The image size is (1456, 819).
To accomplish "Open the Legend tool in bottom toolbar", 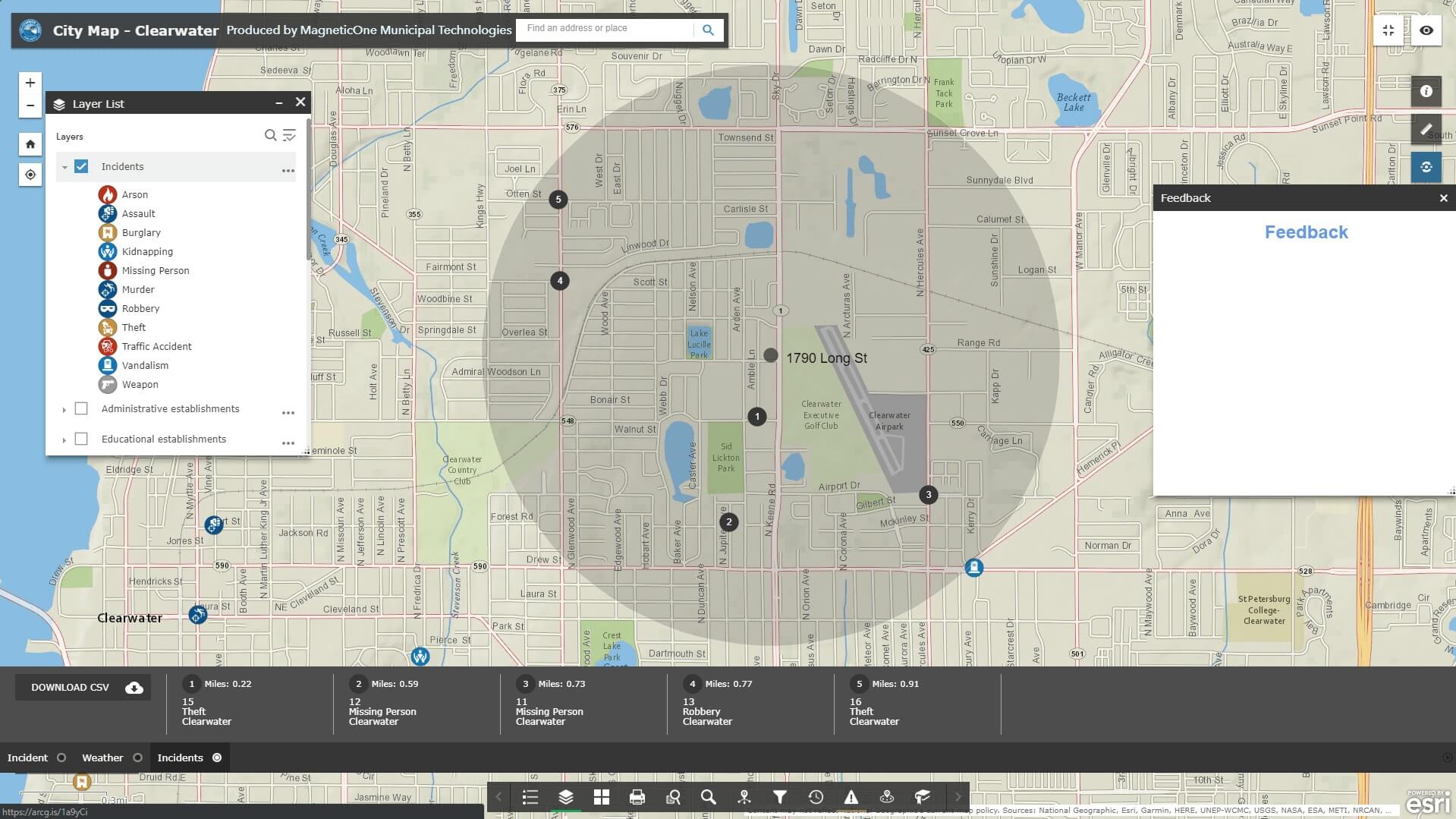I will point(530,797).
